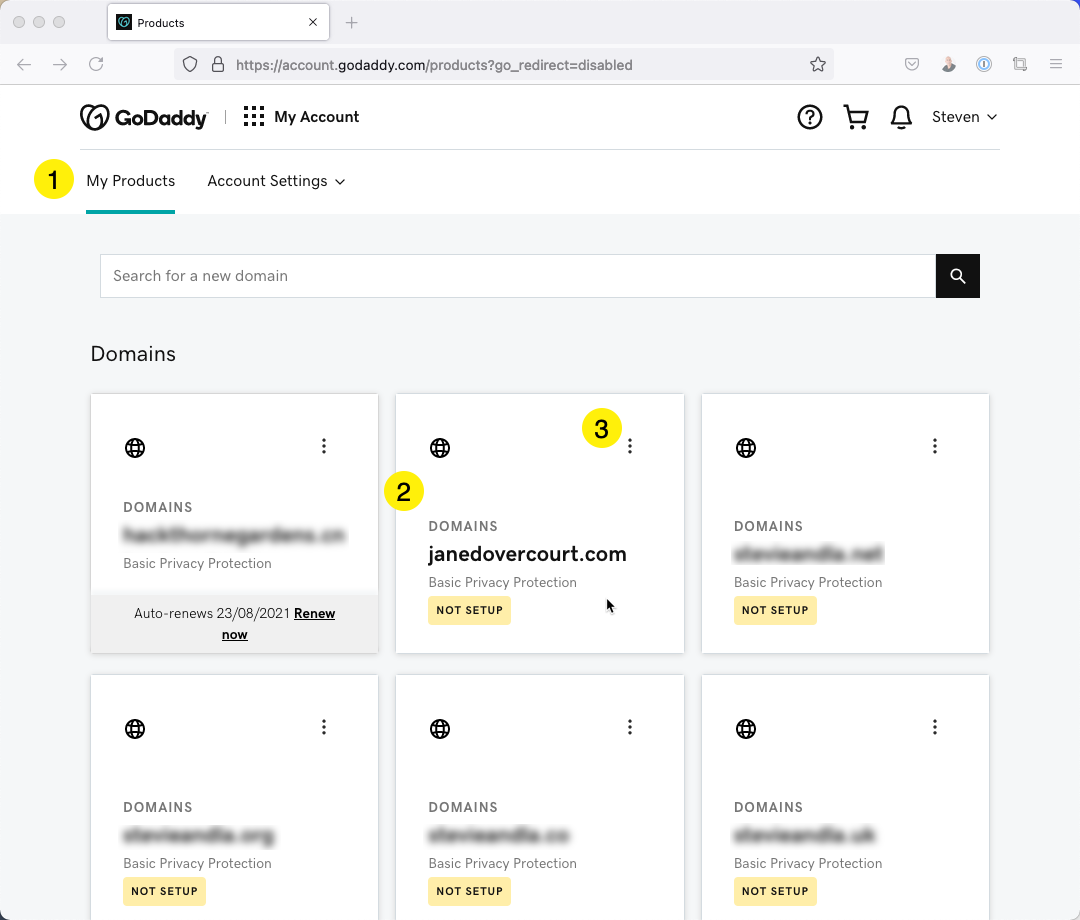Click the GoDaddy logo
Image resolution: width=1080 pixels, height=920 pixels.
pos(143,117)
